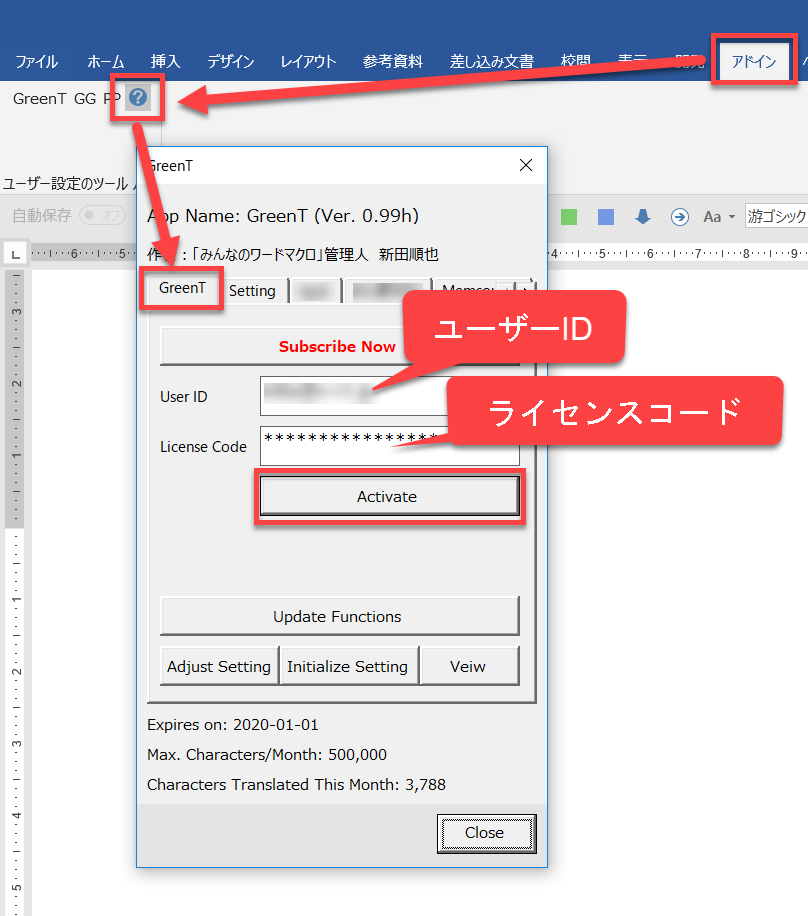The image size is (808, 916).
Task: Click the Update Functions button
Action: click(x=338, y=616)
